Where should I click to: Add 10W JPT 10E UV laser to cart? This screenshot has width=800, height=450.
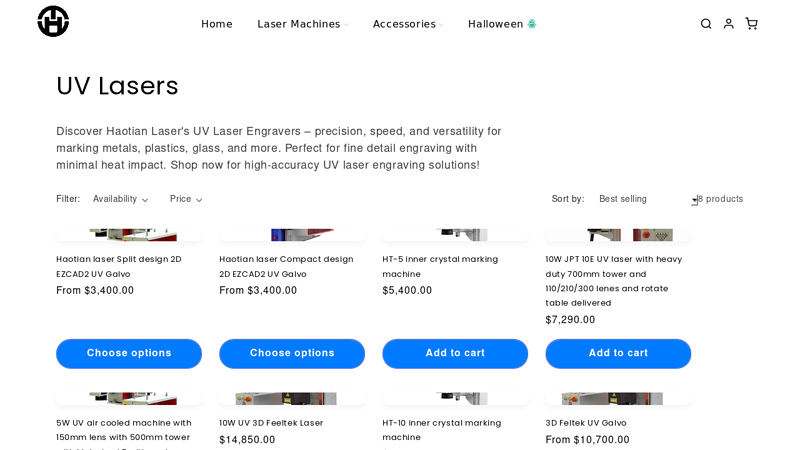coord(618,353)
